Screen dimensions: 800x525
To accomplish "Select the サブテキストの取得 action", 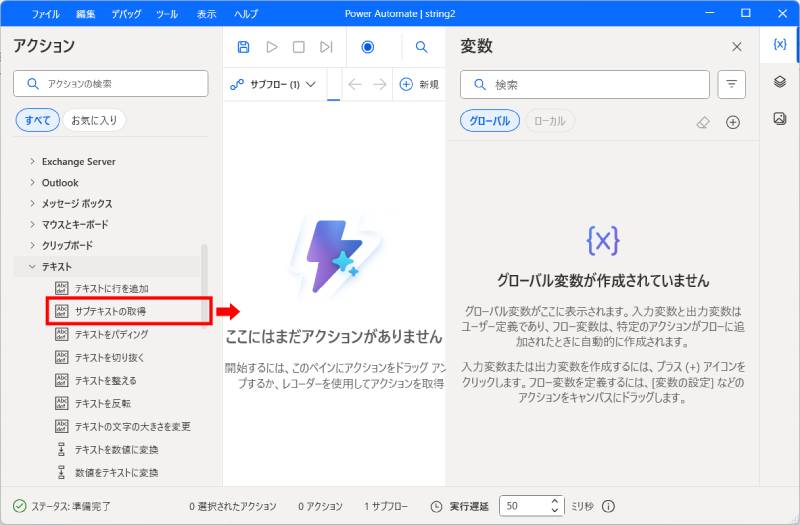I will tap(101, 311).
